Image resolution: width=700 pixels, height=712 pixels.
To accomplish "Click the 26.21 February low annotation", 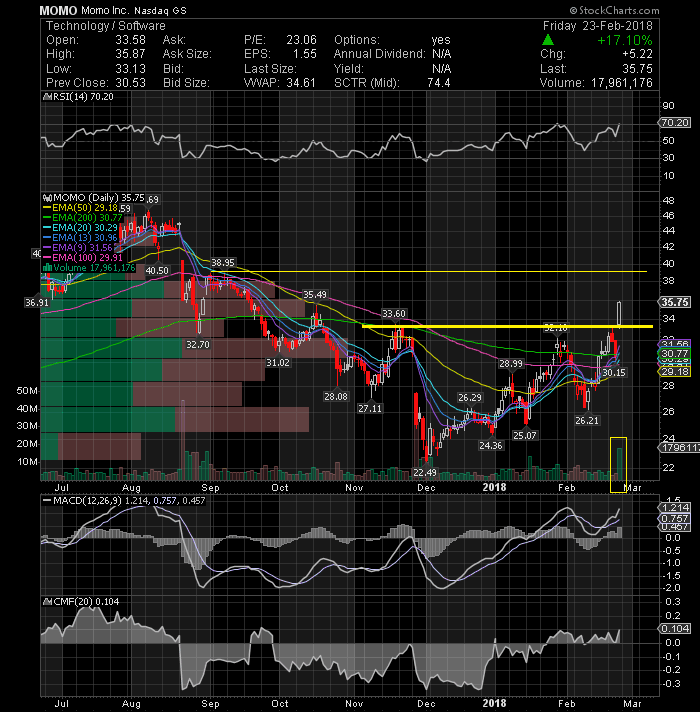I will [x=587, y=421].
